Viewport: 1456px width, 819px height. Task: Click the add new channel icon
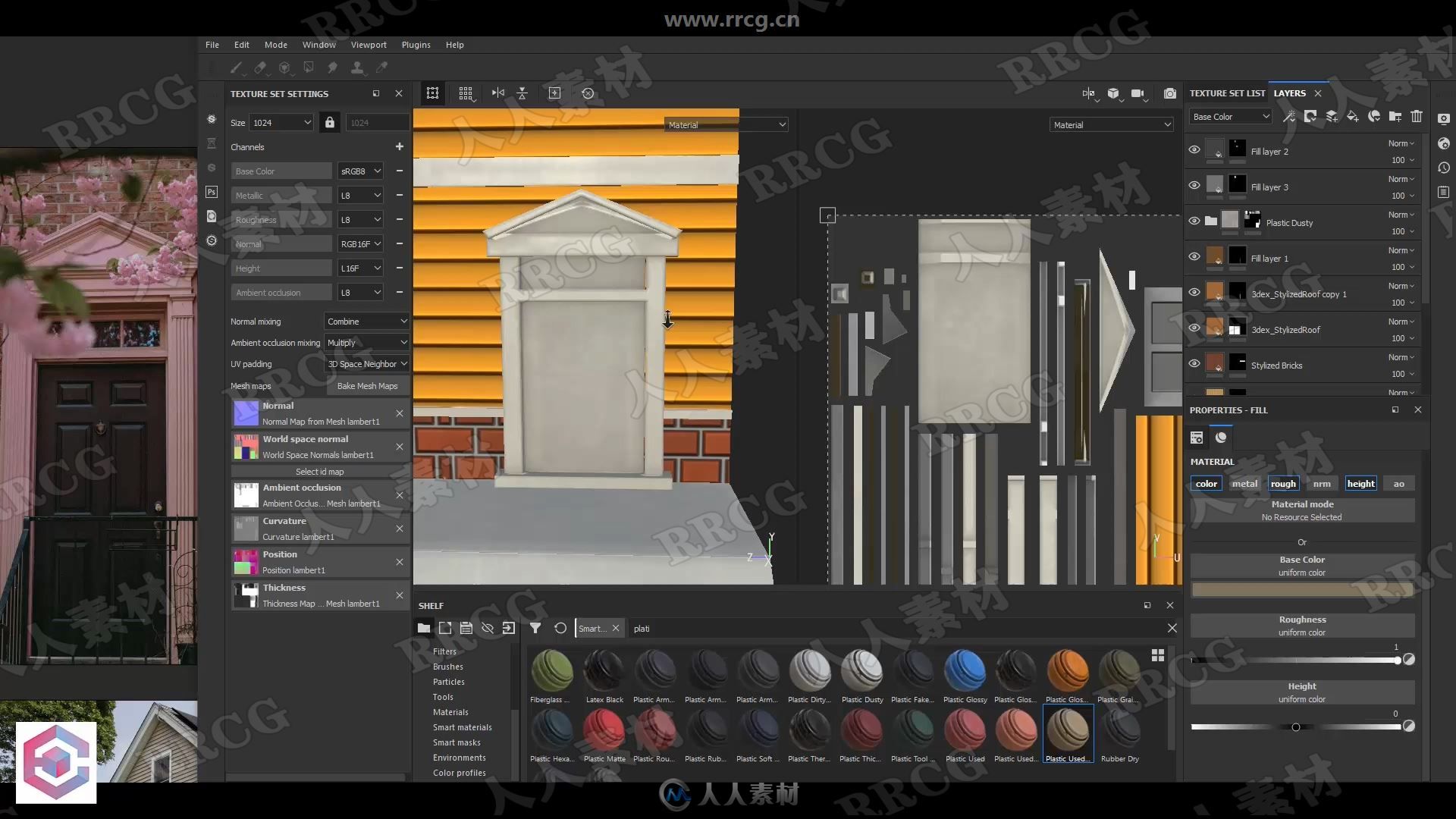[x=399, y=147]
